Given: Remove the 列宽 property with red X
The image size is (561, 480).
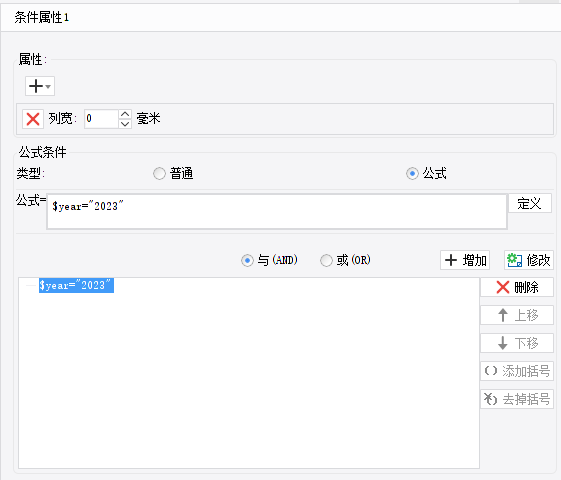Looking at the screenshot, I should 33,119.
